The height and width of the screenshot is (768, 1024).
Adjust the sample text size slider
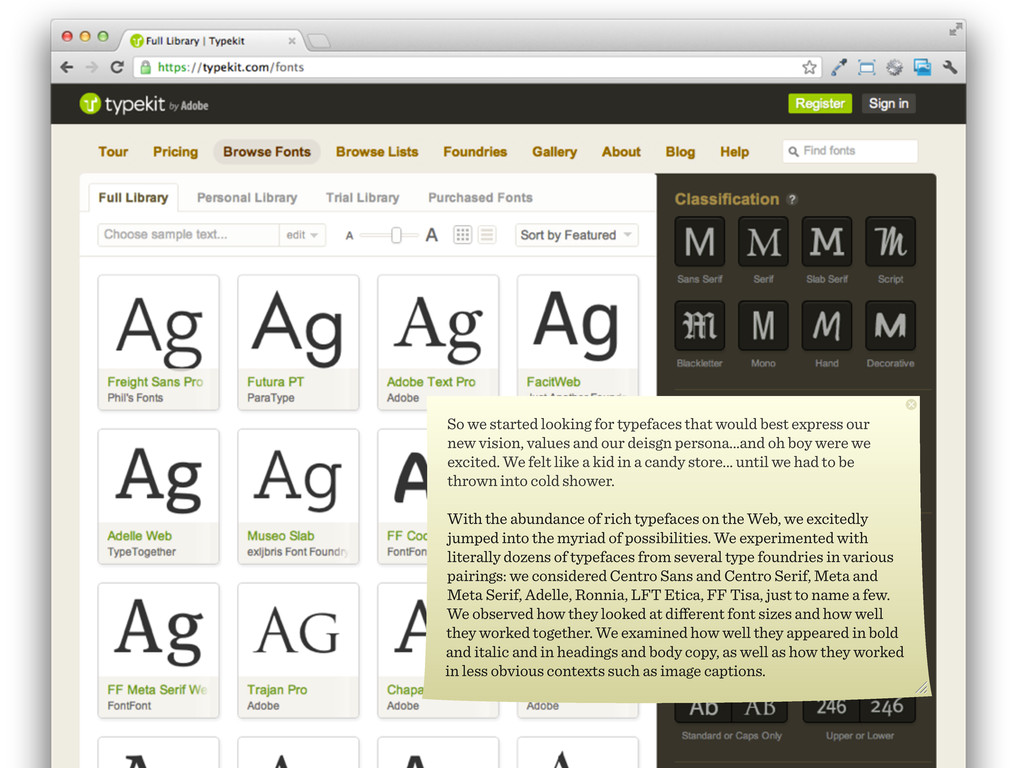(396, 235)
